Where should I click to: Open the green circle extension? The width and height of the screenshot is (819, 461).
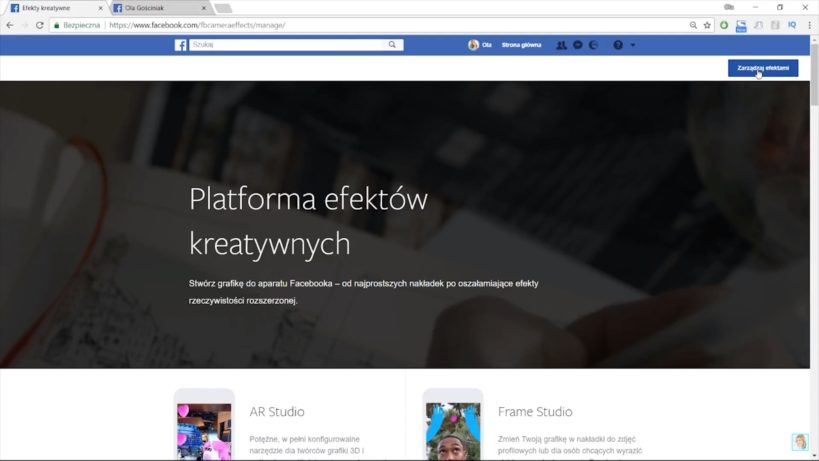click(x=724, y=25)
